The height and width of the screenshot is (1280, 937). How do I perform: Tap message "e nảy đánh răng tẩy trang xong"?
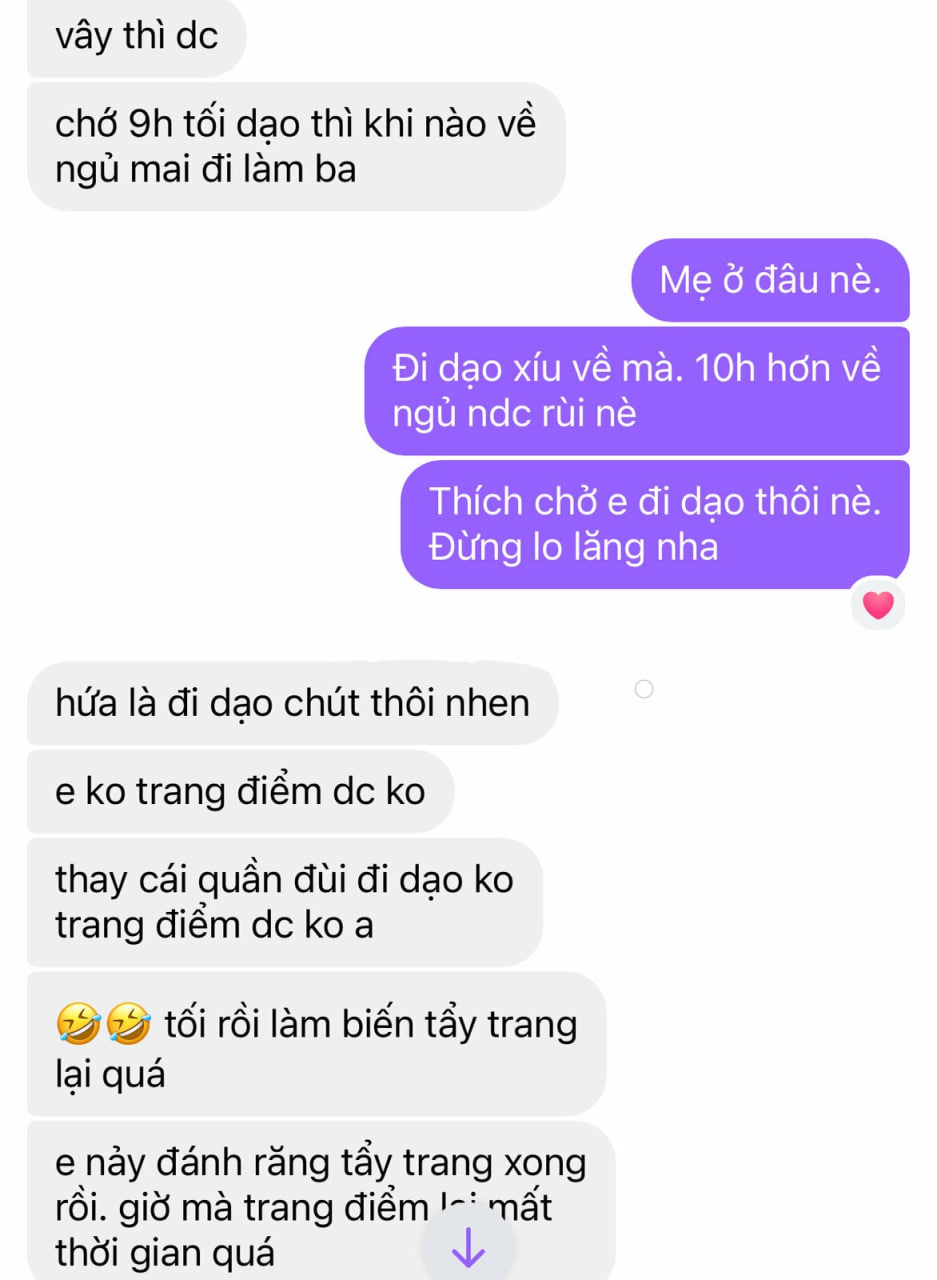coord(320,1200)
